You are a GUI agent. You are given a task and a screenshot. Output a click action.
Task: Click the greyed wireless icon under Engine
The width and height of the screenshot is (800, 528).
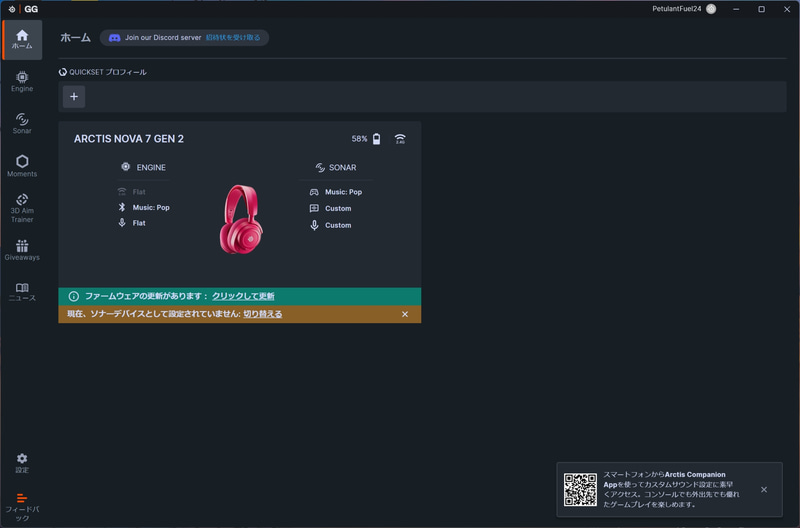(122, 192)
